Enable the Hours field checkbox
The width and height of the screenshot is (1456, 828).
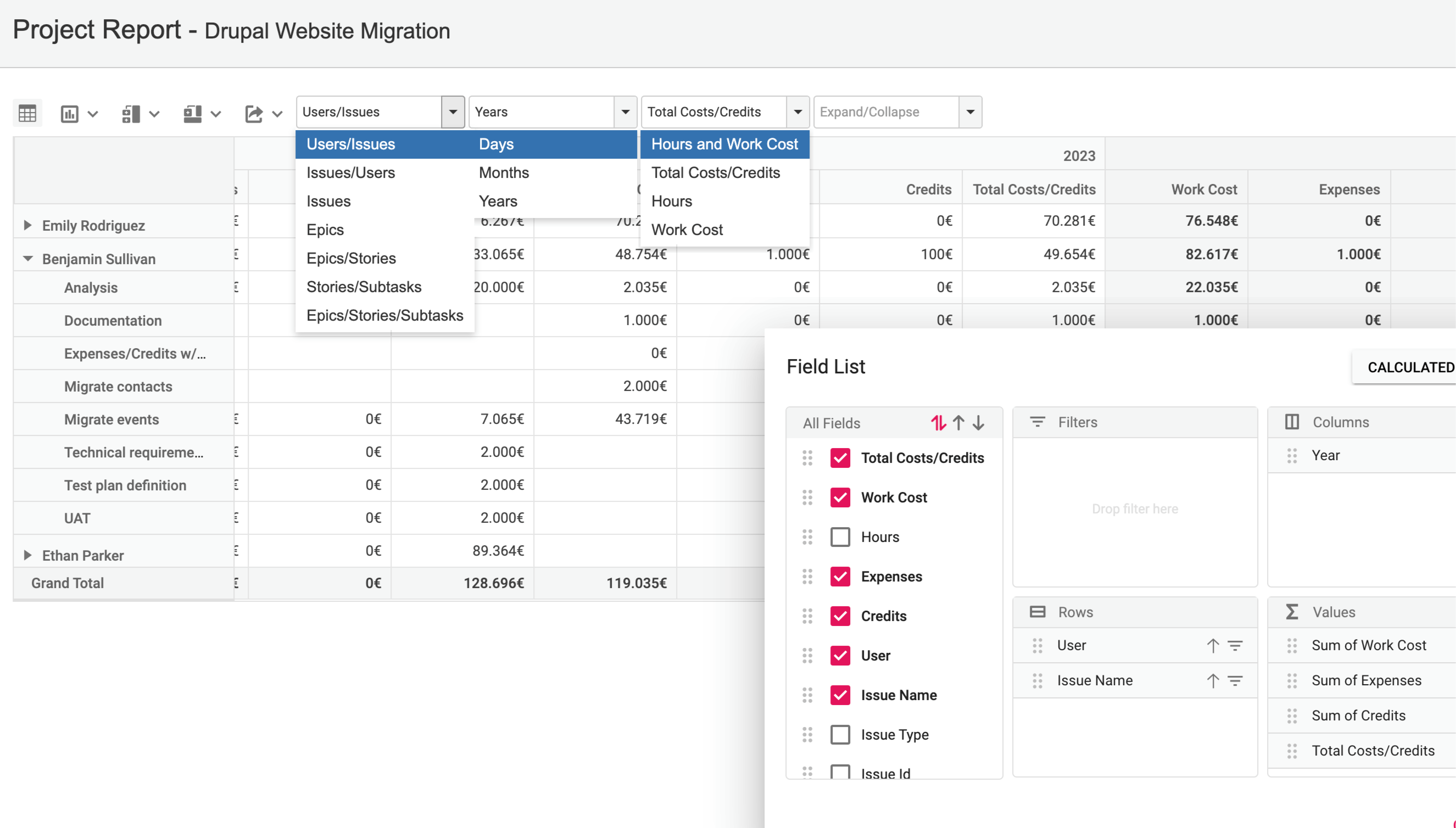coord(840,537)
